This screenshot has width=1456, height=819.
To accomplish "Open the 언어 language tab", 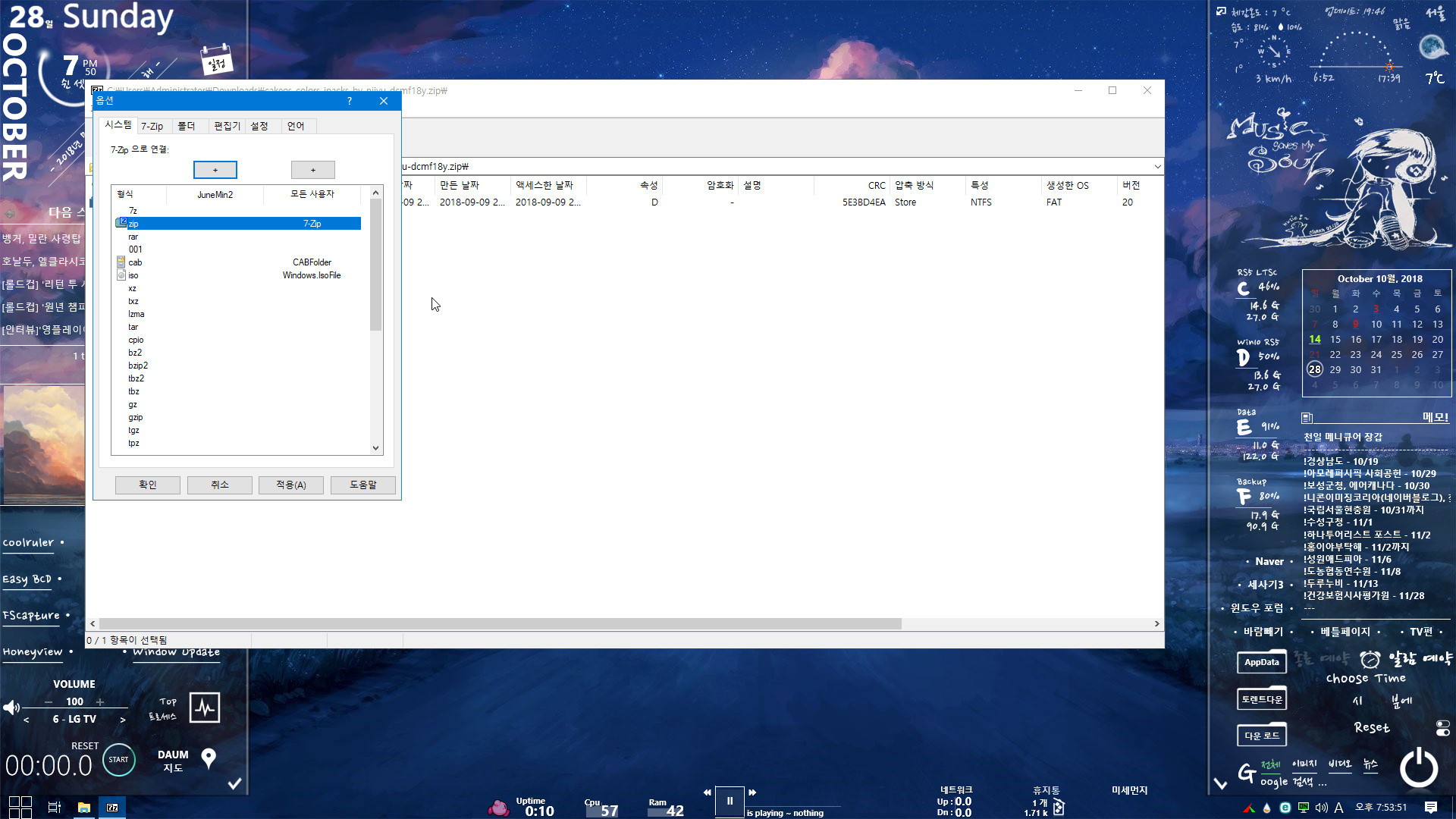I will click(x=296, y=126).
